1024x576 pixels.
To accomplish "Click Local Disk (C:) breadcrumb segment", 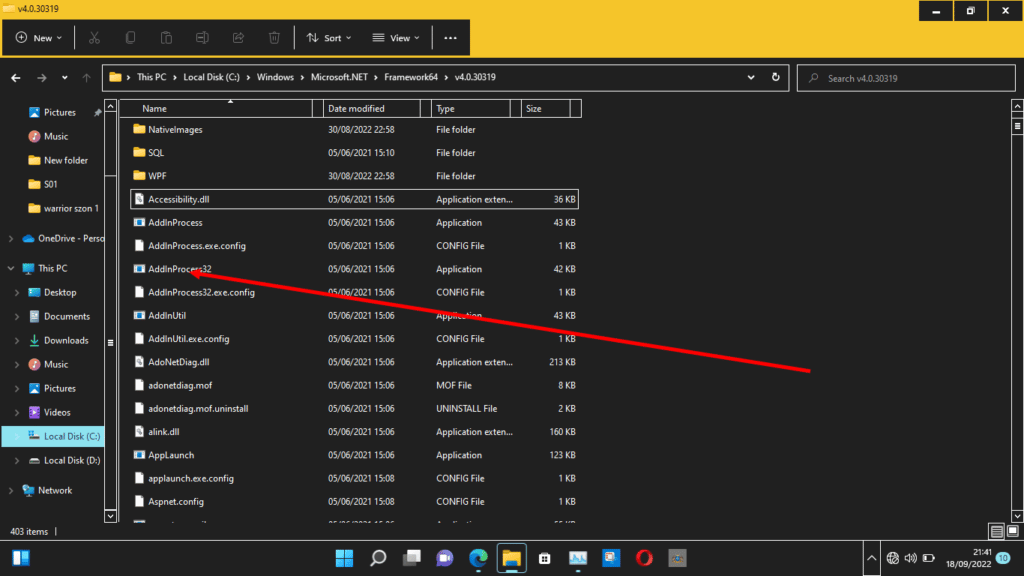I will [x=211, y=77].
